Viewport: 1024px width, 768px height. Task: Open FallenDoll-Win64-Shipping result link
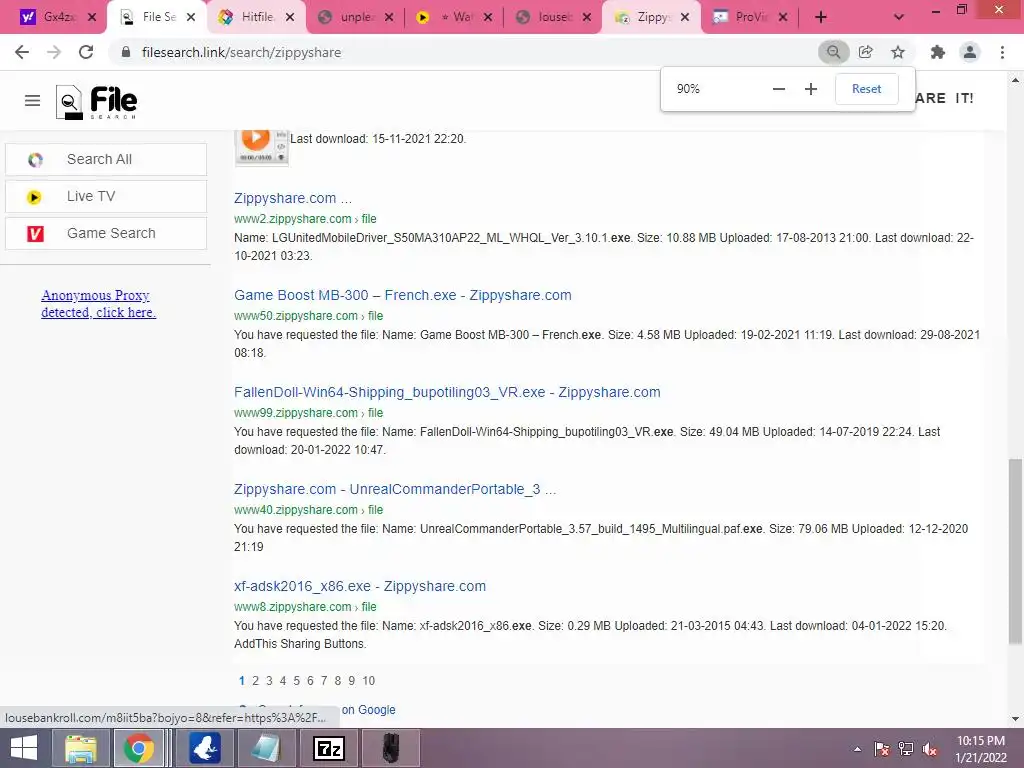tap(447, 392)
